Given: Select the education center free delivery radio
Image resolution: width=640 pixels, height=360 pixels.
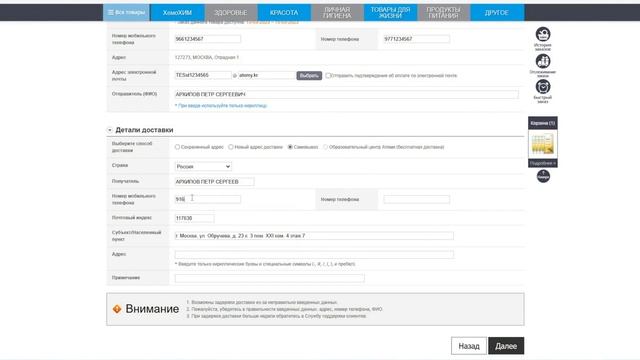Looking at the screenshot, I should [325, 147].
